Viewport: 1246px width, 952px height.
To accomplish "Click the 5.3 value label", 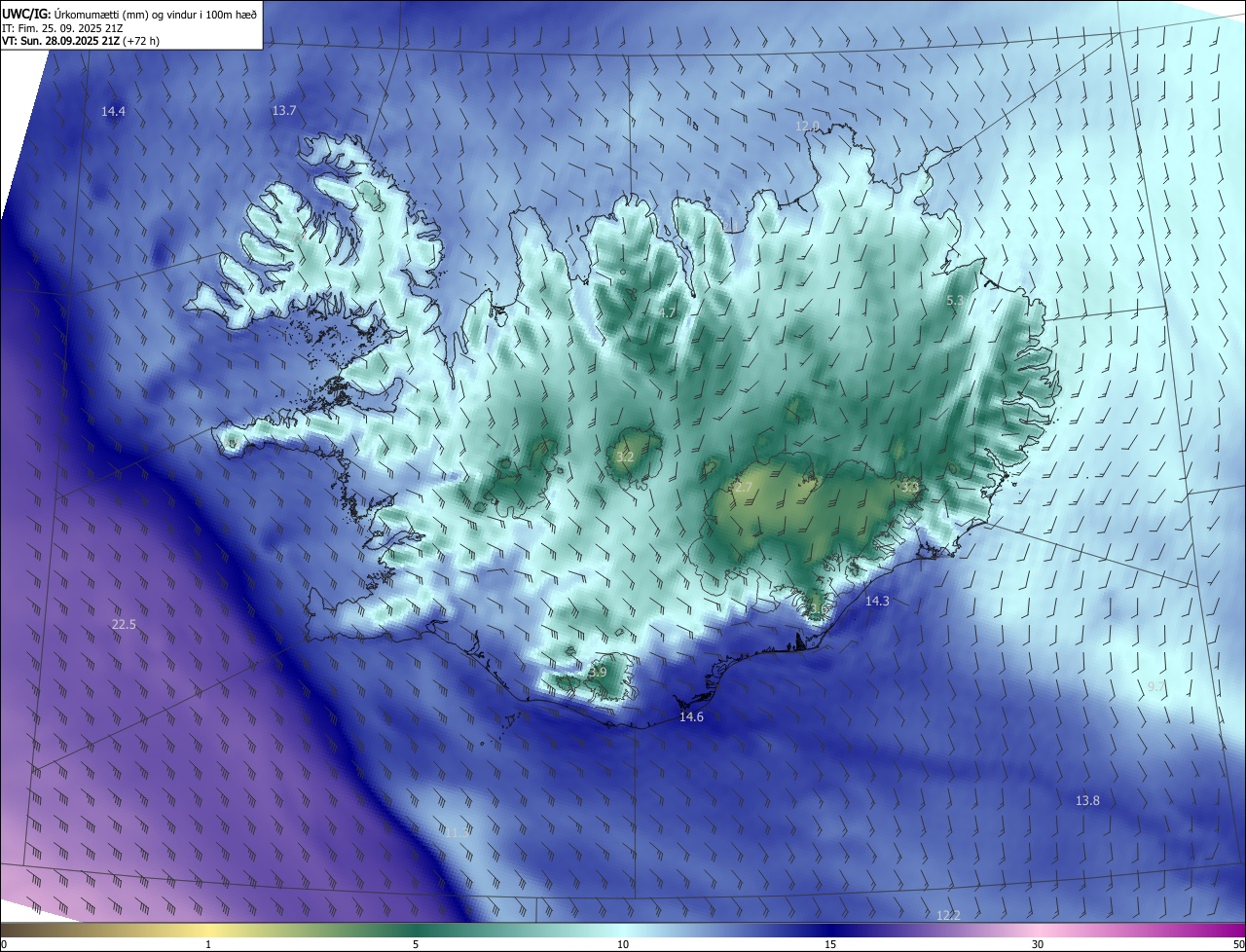I will click(955, 301).
